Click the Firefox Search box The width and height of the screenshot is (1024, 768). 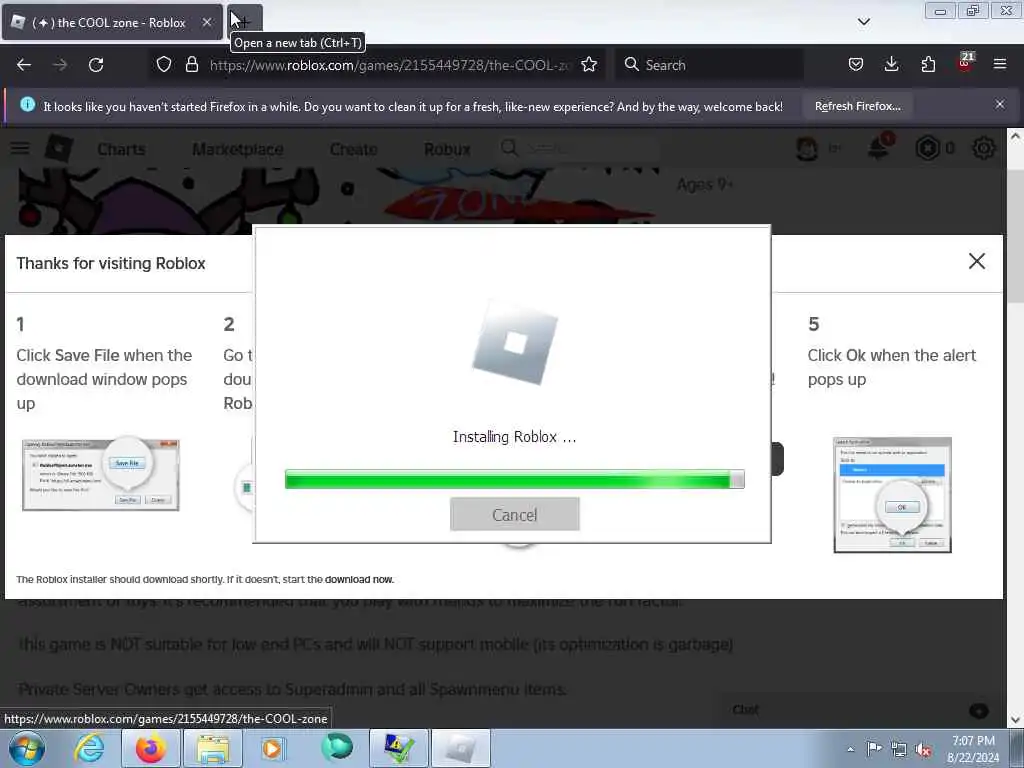(709, 65)
